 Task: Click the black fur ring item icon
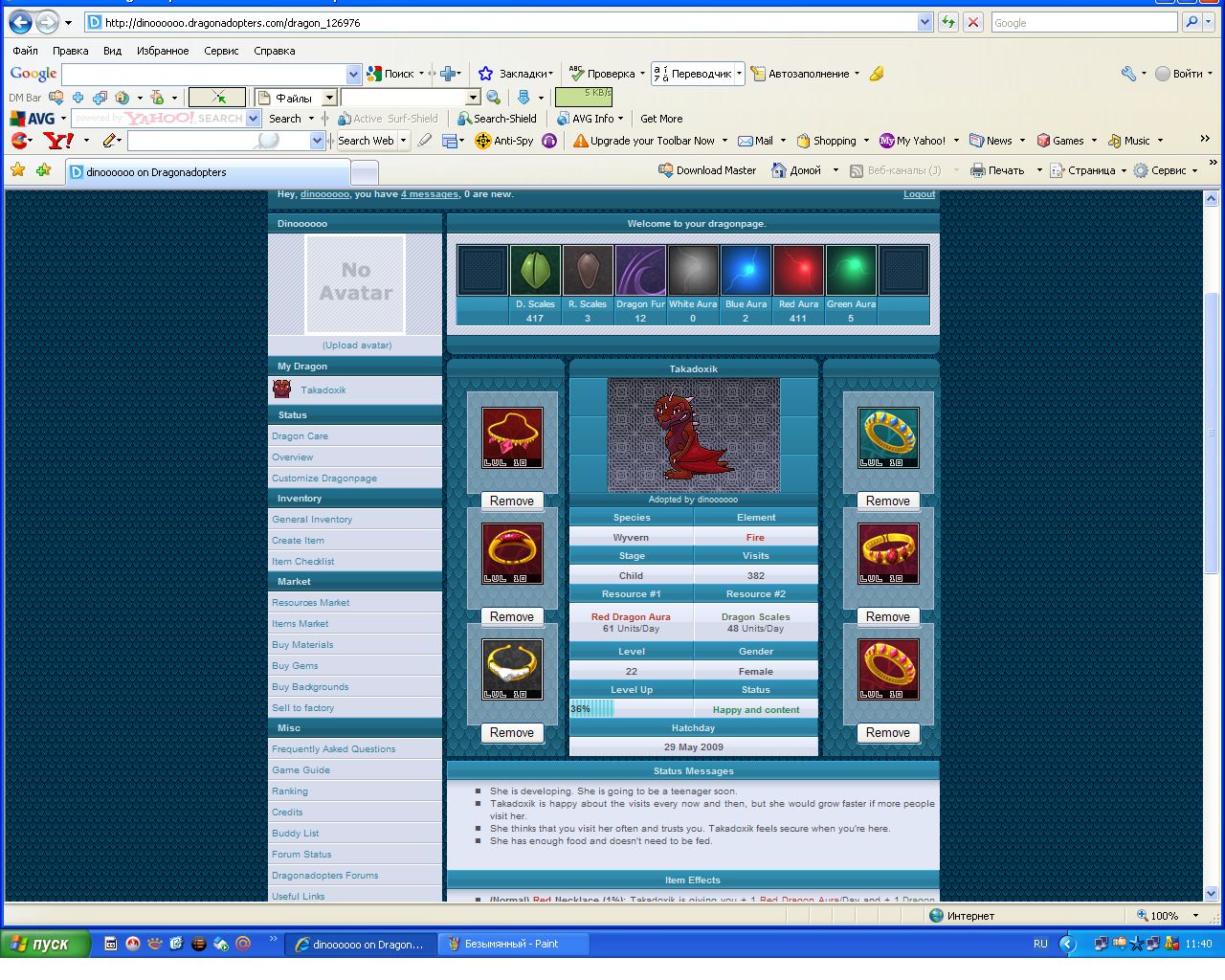tap(512, 669)
